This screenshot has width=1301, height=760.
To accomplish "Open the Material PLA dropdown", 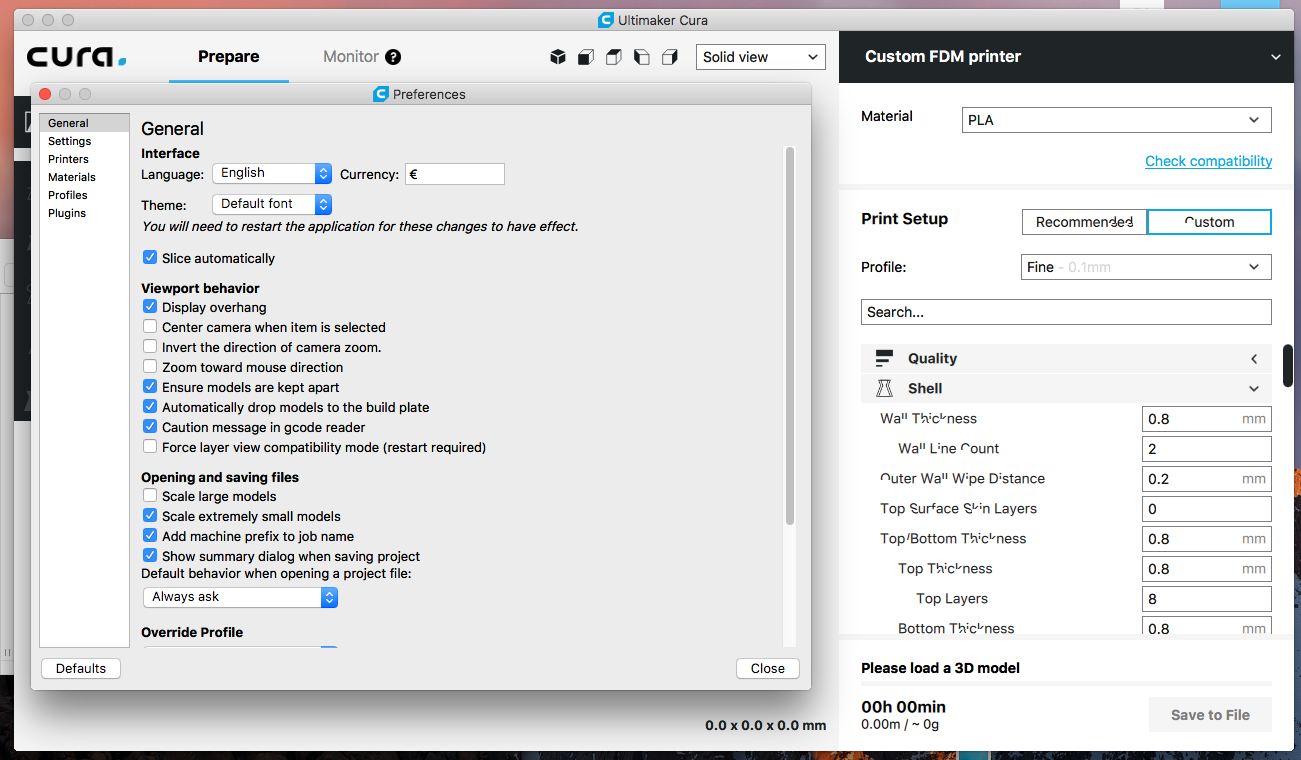I will 1116,120.
